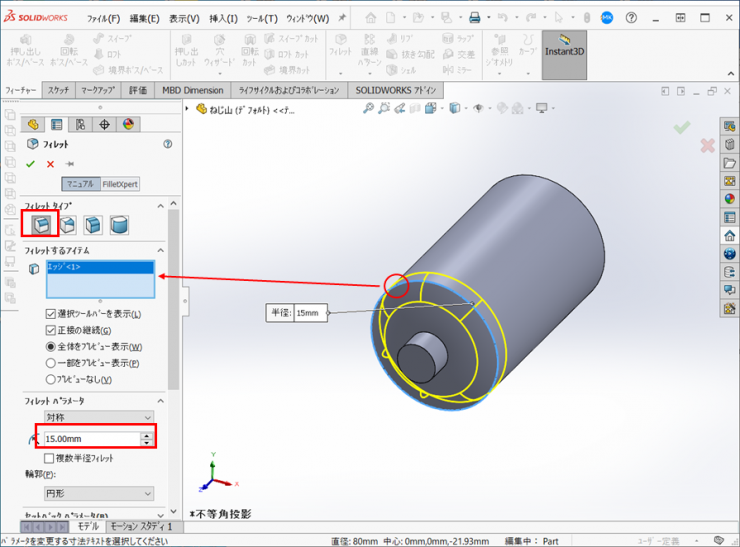This screenshot has width=740, height=547.
Task: Click the FilletXpert button
Action: [120, 184]
